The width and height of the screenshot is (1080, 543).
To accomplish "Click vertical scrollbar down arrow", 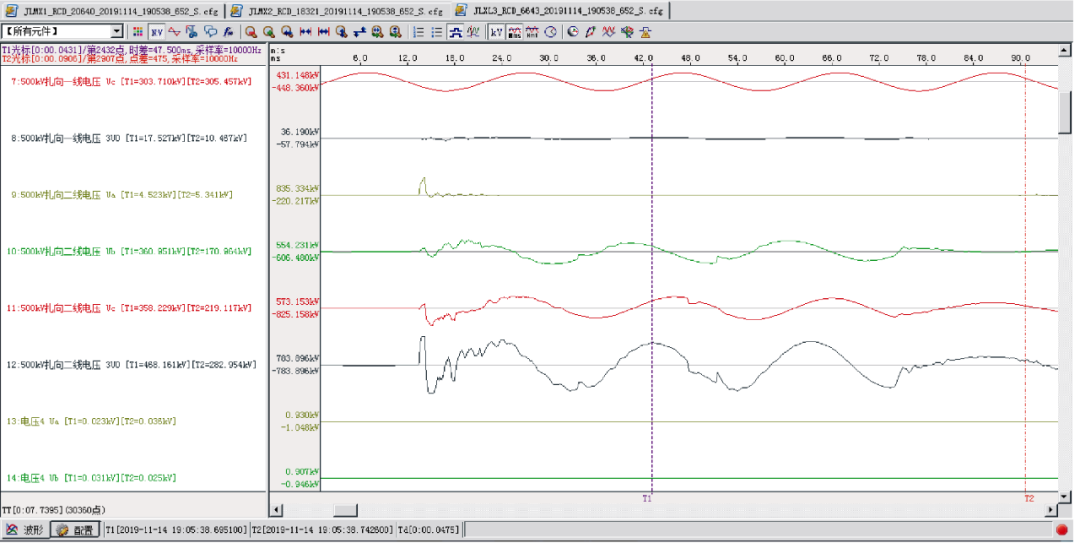I will pos(1065,496).
